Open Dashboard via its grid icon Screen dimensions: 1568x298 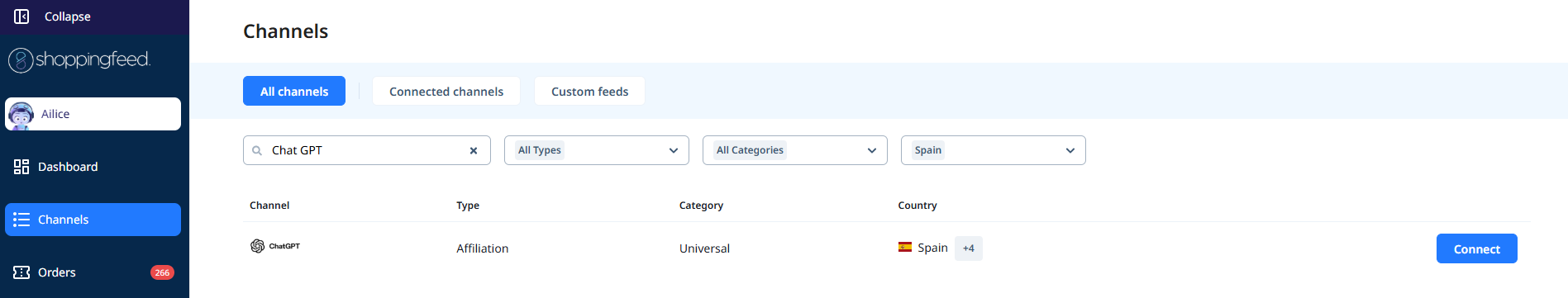pyautogui.click(x=21, y=167)
